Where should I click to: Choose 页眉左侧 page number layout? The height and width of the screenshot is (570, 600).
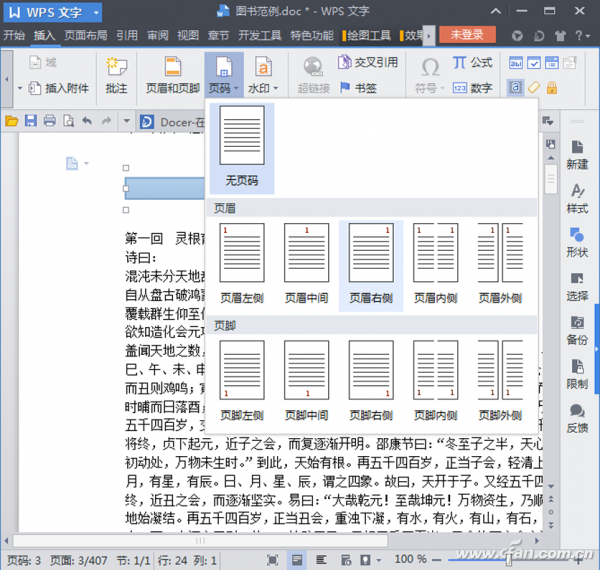click(x=242, y=264)
